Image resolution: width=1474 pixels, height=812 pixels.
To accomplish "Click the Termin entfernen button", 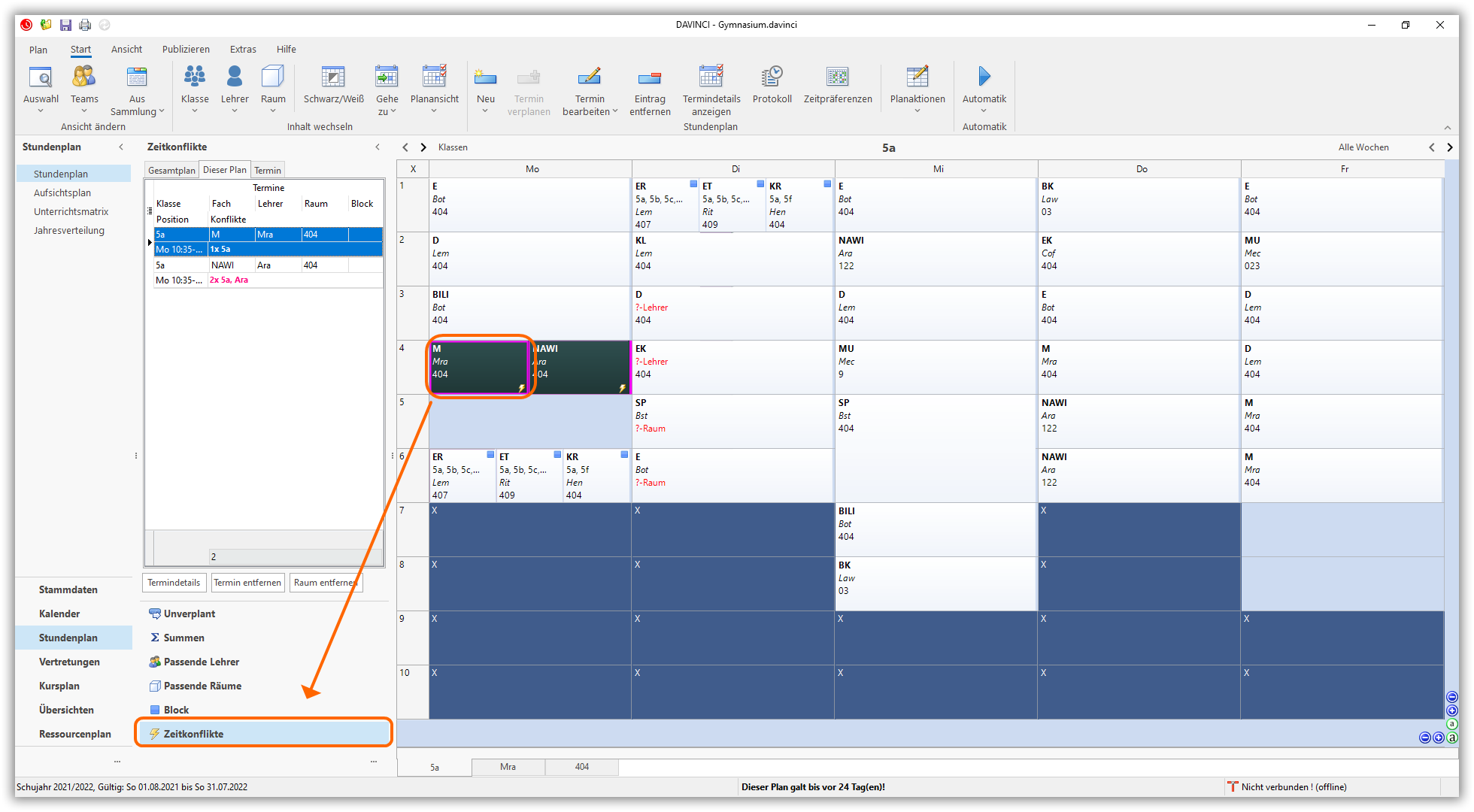I will [247, 583].
